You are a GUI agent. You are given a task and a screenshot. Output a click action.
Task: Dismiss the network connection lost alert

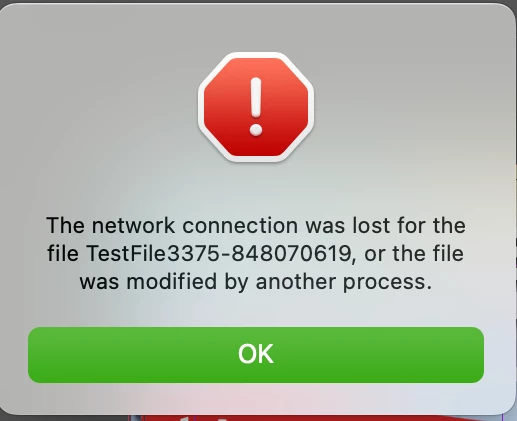(256, 355)
